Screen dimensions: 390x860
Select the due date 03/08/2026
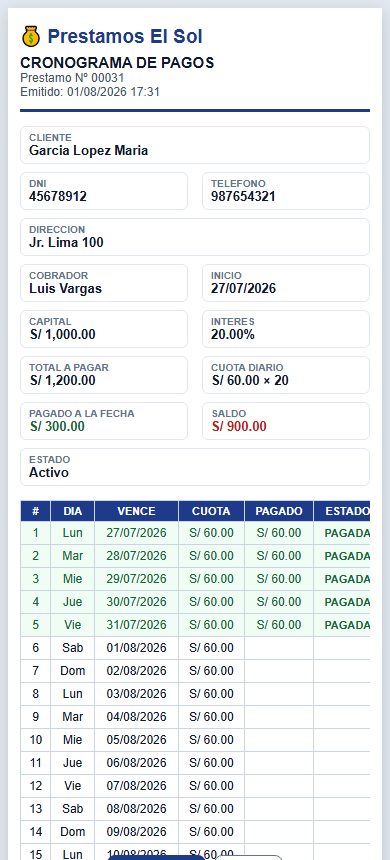tap(136, 694)
